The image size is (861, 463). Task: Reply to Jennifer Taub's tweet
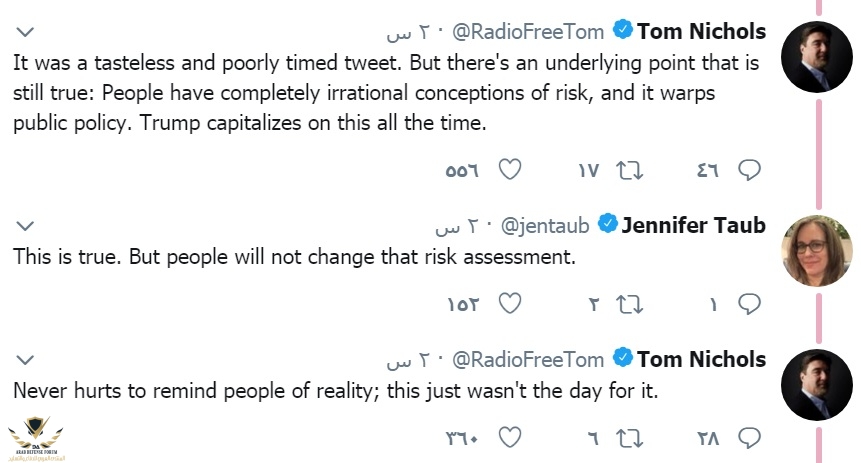click(x=749, y=304)
